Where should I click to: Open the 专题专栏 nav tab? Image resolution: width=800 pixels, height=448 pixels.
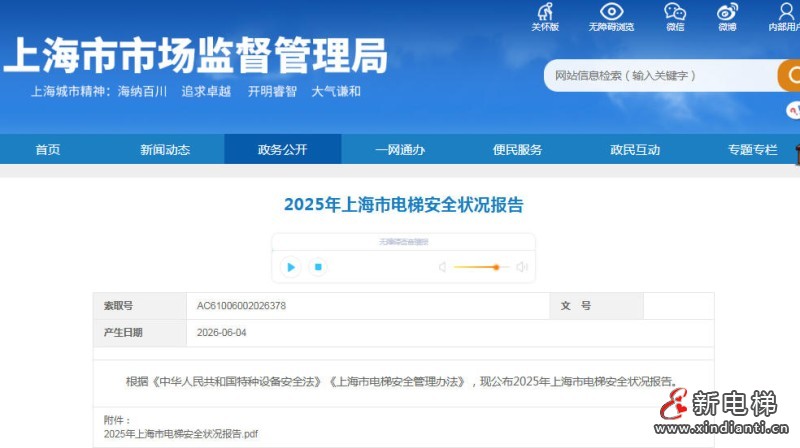click(x=753, y=150)
